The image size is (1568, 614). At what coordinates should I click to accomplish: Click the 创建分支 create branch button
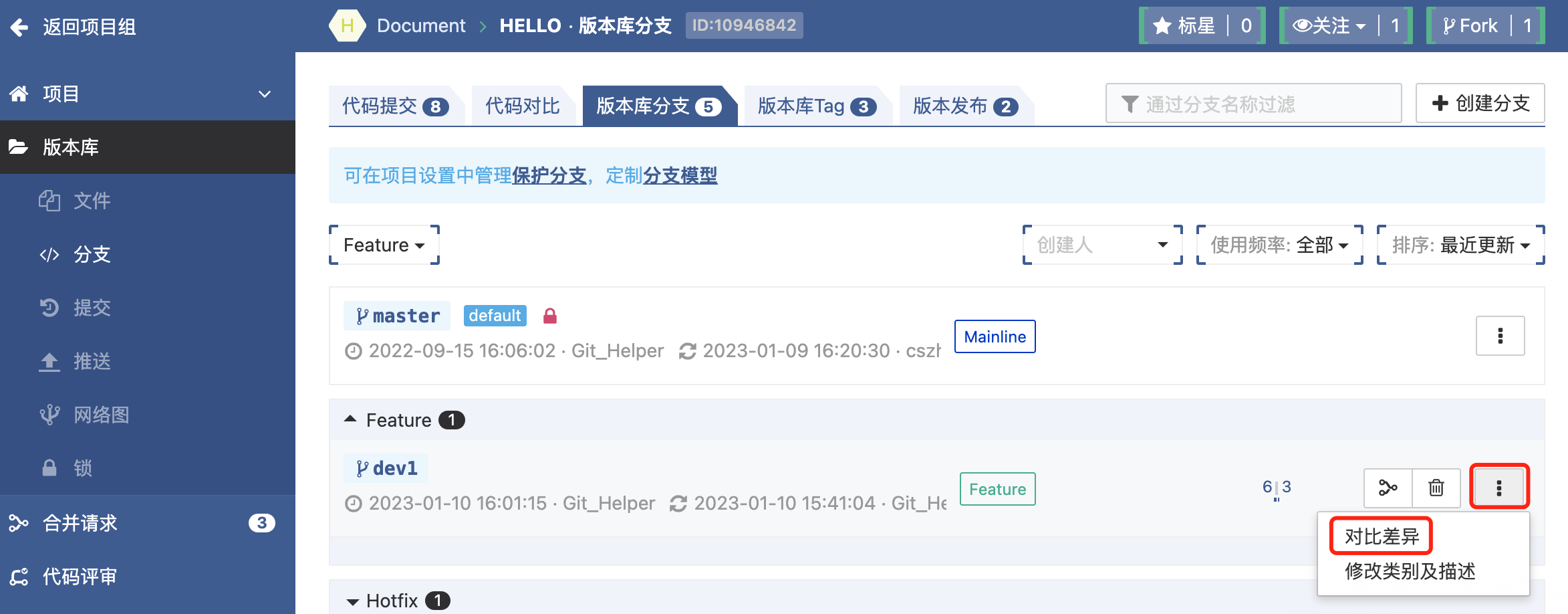[x=1480, y=103]
